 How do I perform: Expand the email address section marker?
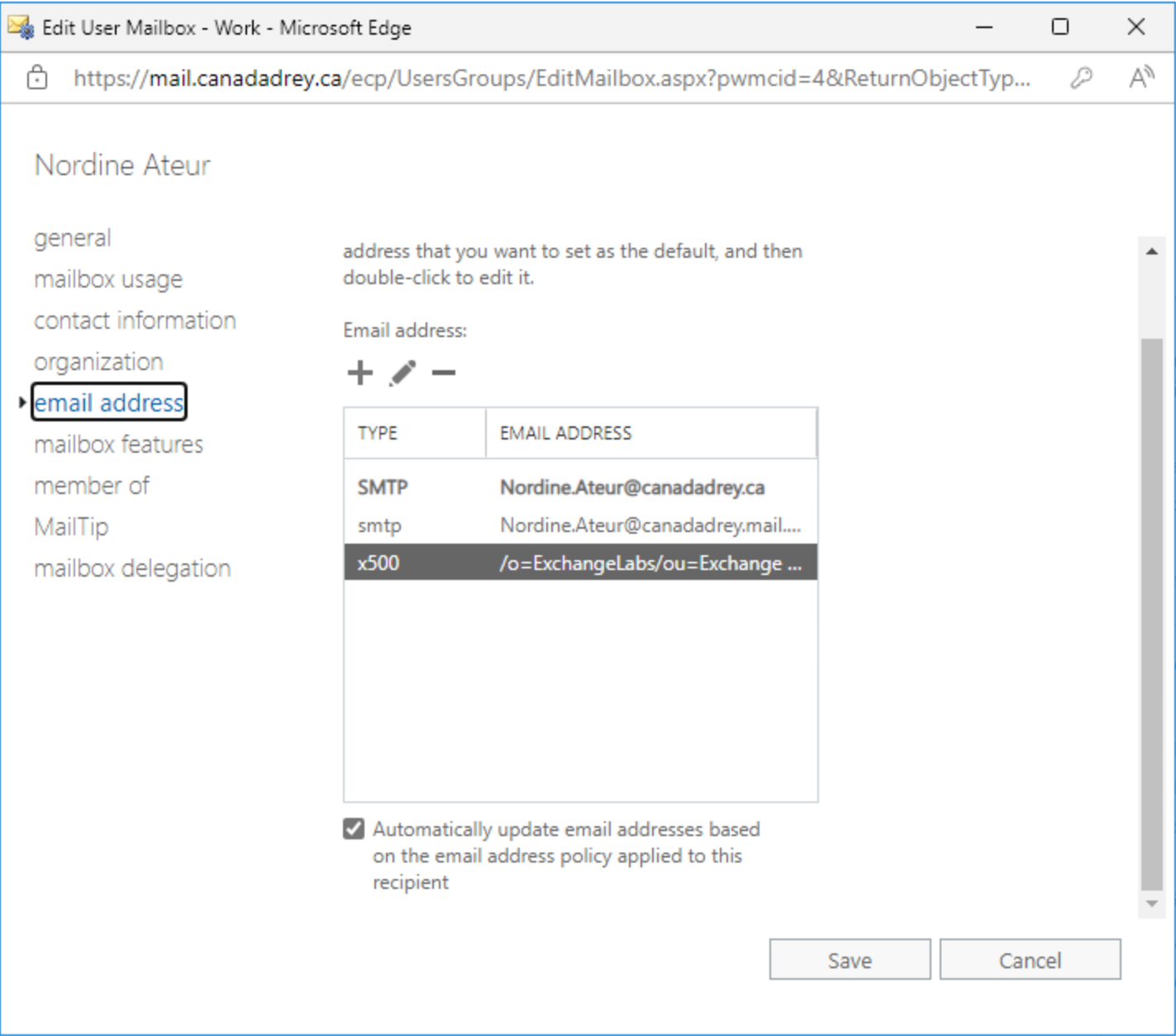21,403
